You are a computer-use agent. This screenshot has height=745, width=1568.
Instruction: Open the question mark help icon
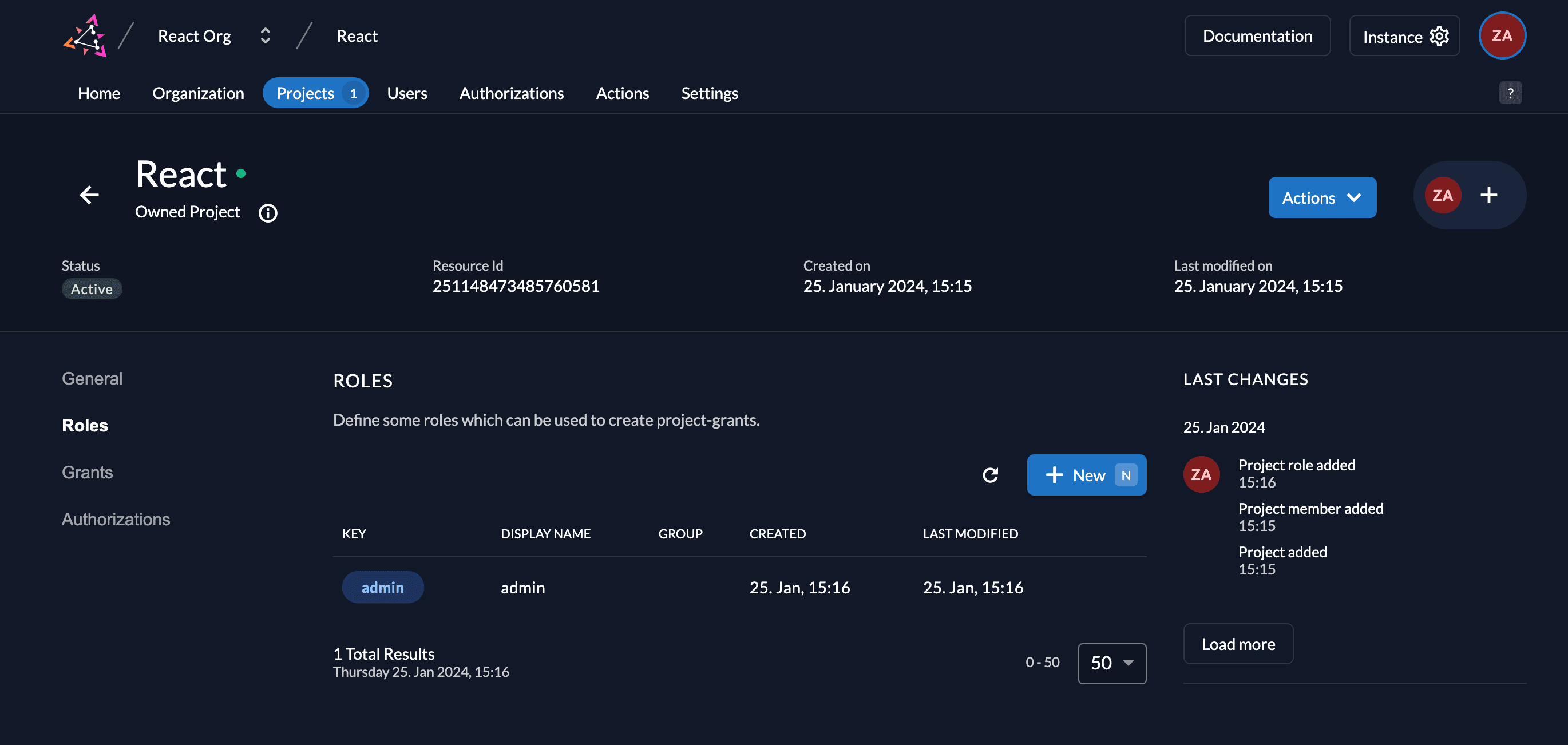1510,93
